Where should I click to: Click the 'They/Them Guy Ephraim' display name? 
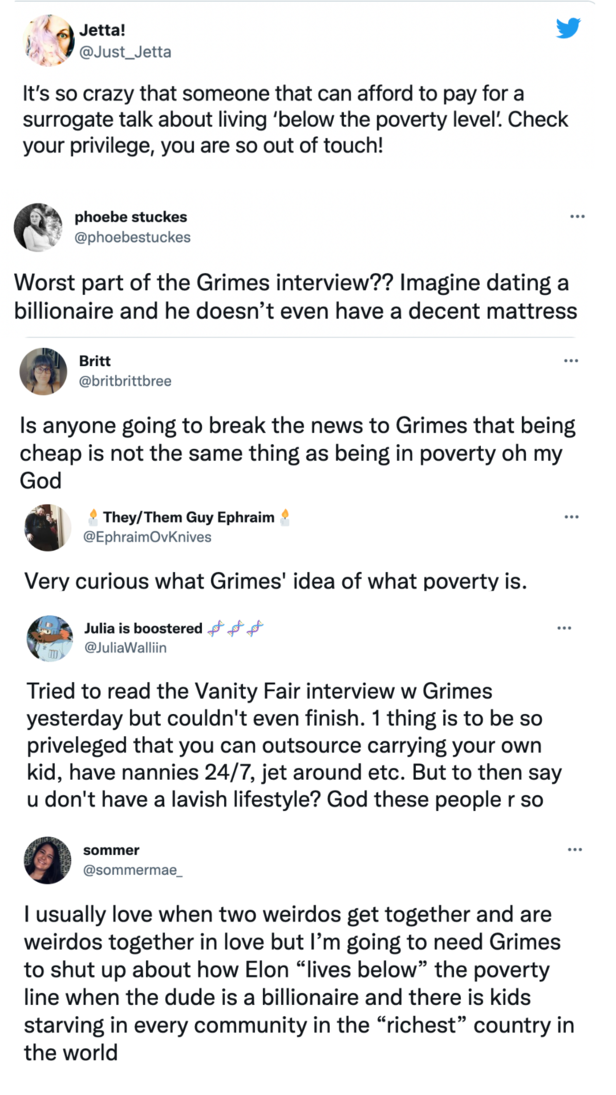[x=189, y=517]
